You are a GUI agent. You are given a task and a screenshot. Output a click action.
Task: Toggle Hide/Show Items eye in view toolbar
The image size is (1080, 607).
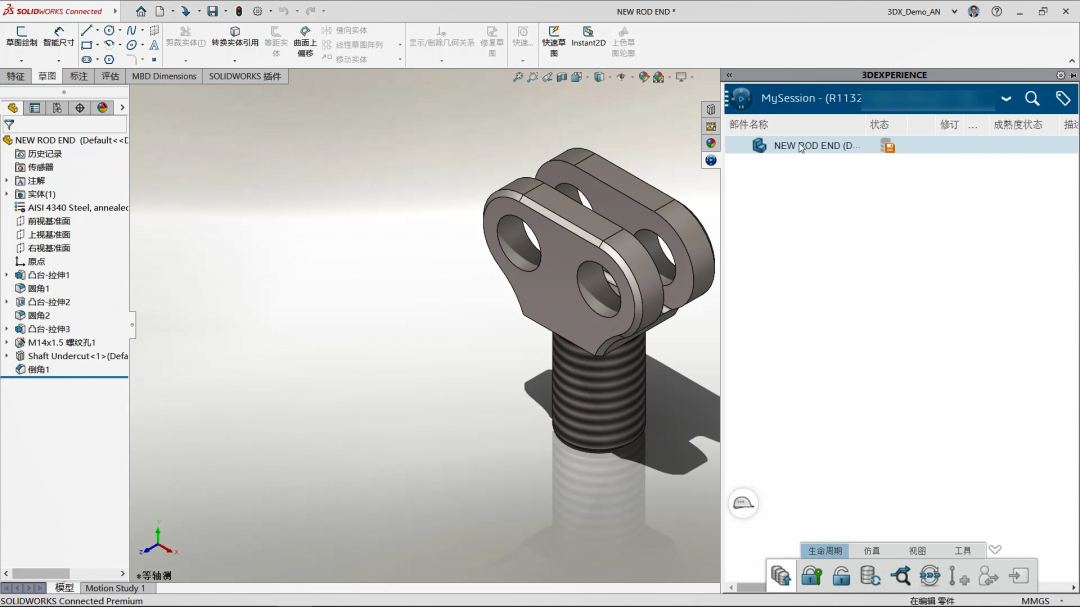[x=621, y=77]
